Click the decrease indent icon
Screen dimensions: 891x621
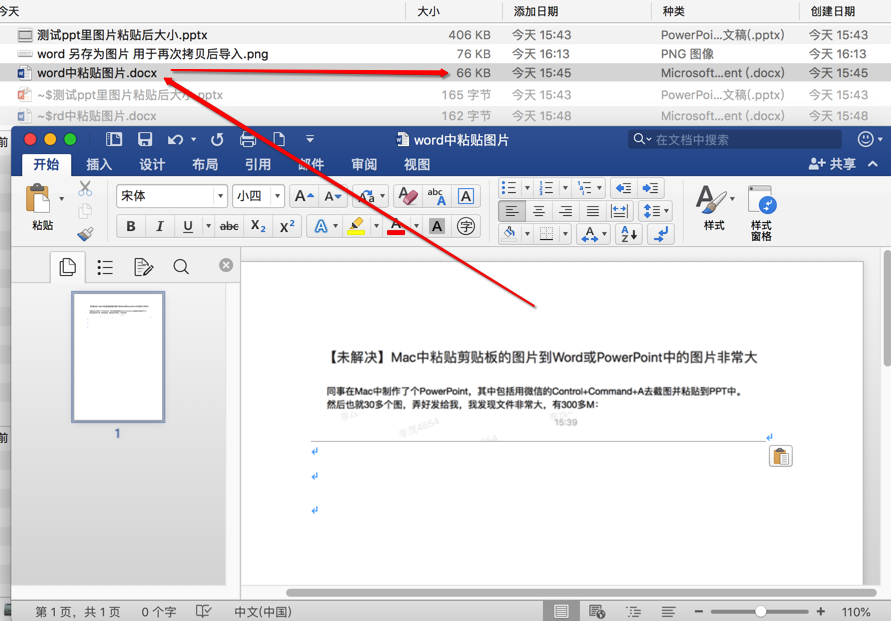[x=623, y=188]
